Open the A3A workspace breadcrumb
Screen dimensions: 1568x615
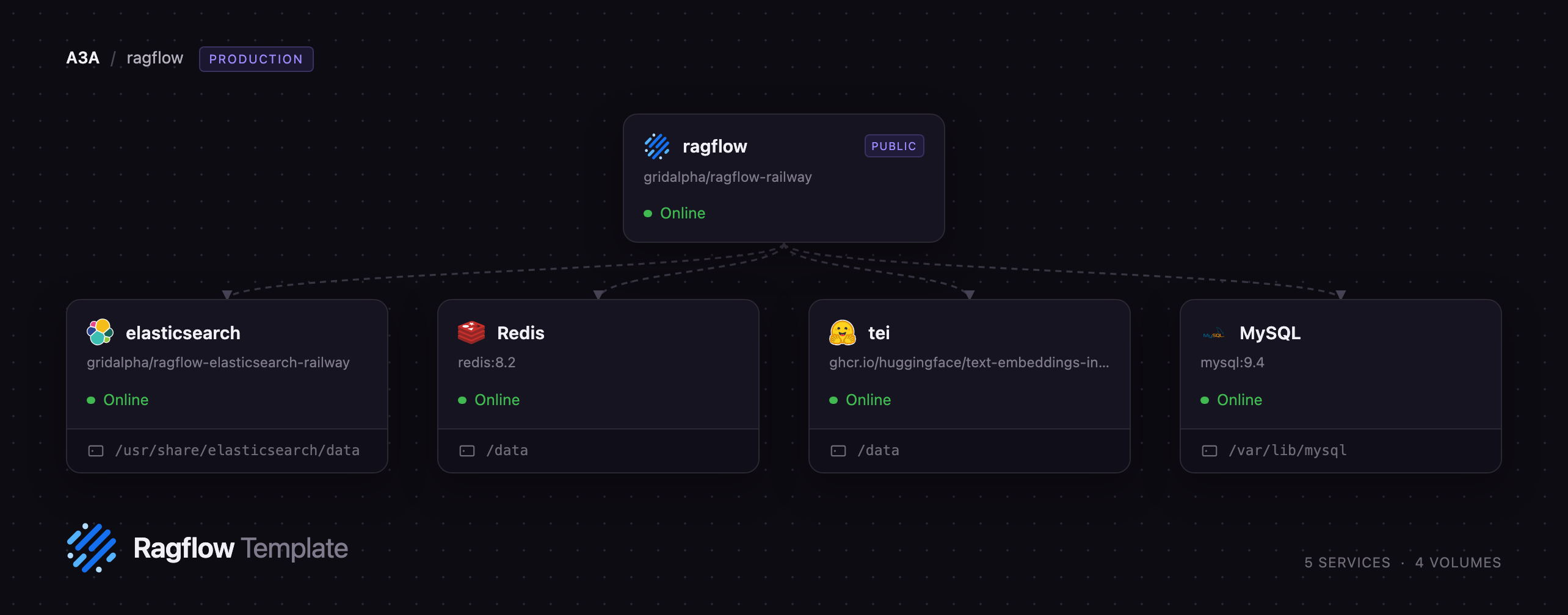click(82, 58)
